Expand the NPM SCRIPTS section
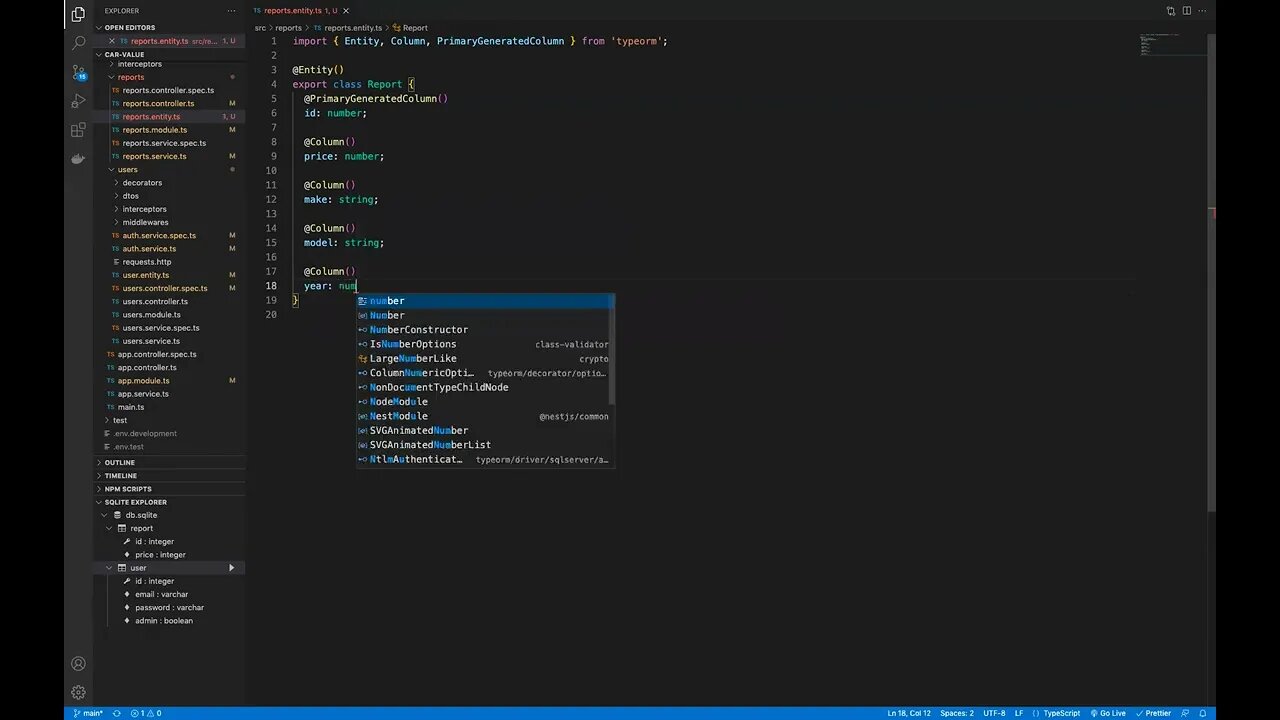The height and width of the screenshot is (720, 1280). [170, 489]
